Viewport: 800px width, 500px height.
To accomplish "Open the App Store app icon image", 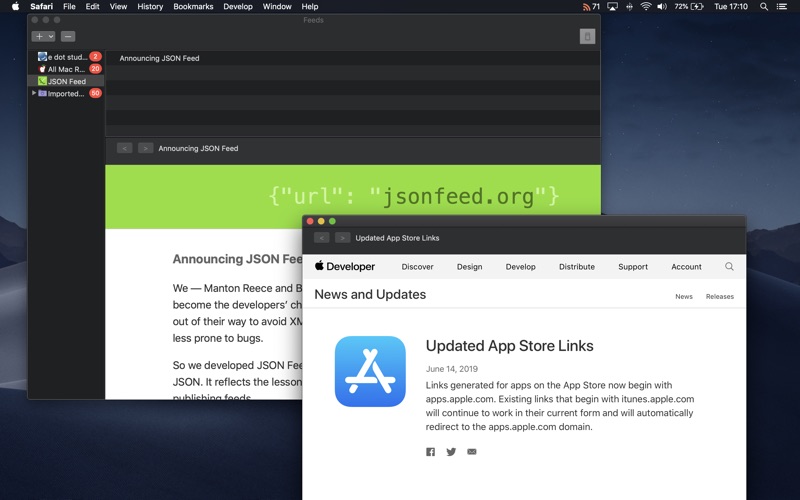I will pos(370,371).
